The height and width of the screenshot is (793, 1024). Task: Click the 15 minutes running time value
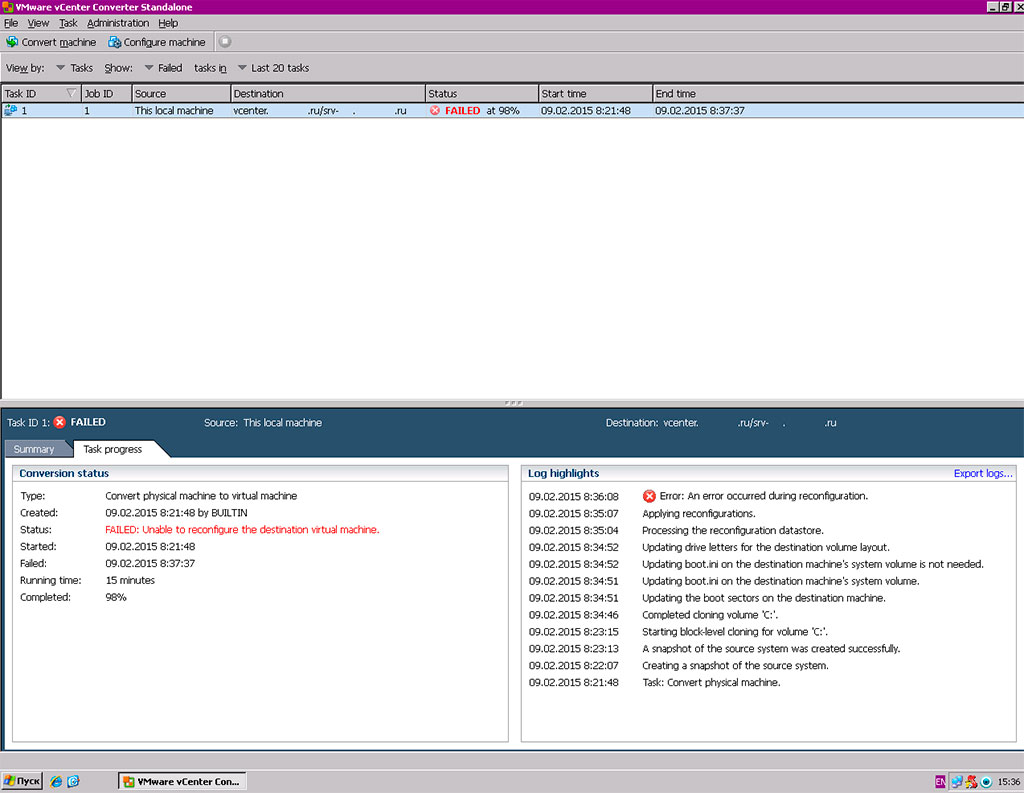click(x=130, y=580)
